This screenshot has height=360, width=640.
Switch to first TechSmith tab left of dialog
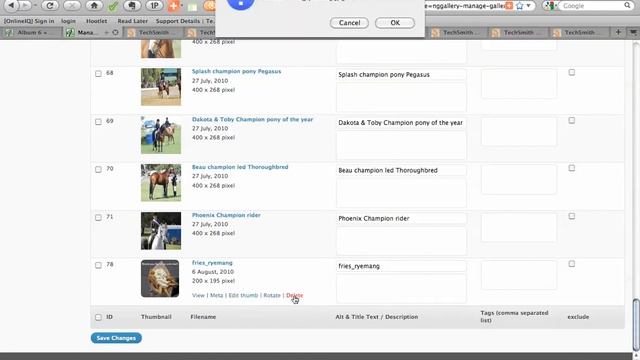pos(154,32)
